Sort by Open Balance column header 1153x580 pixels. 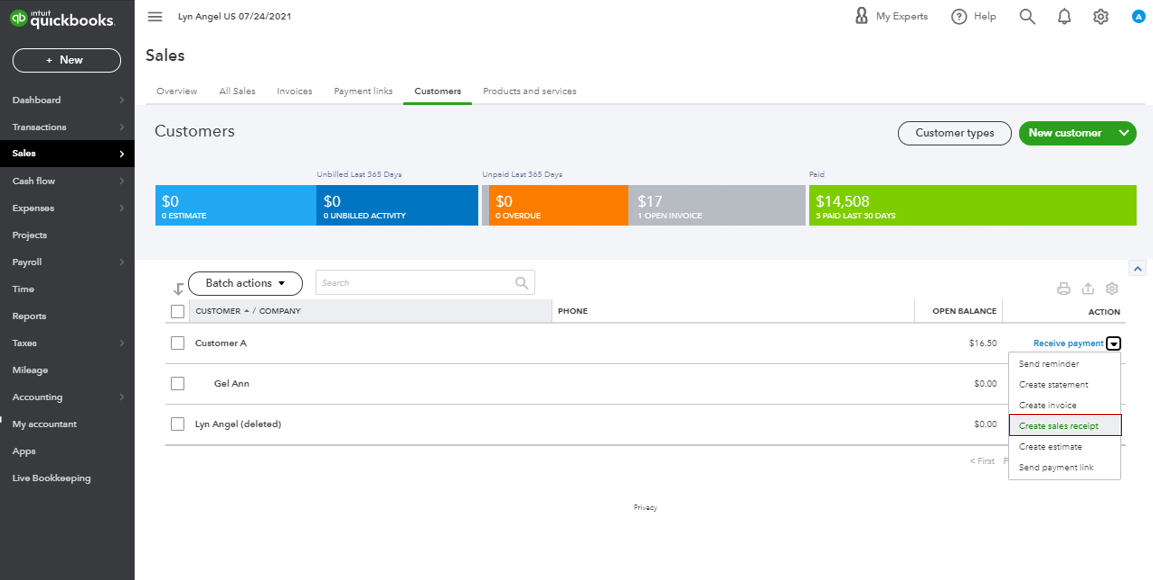(x=964, y=311)
